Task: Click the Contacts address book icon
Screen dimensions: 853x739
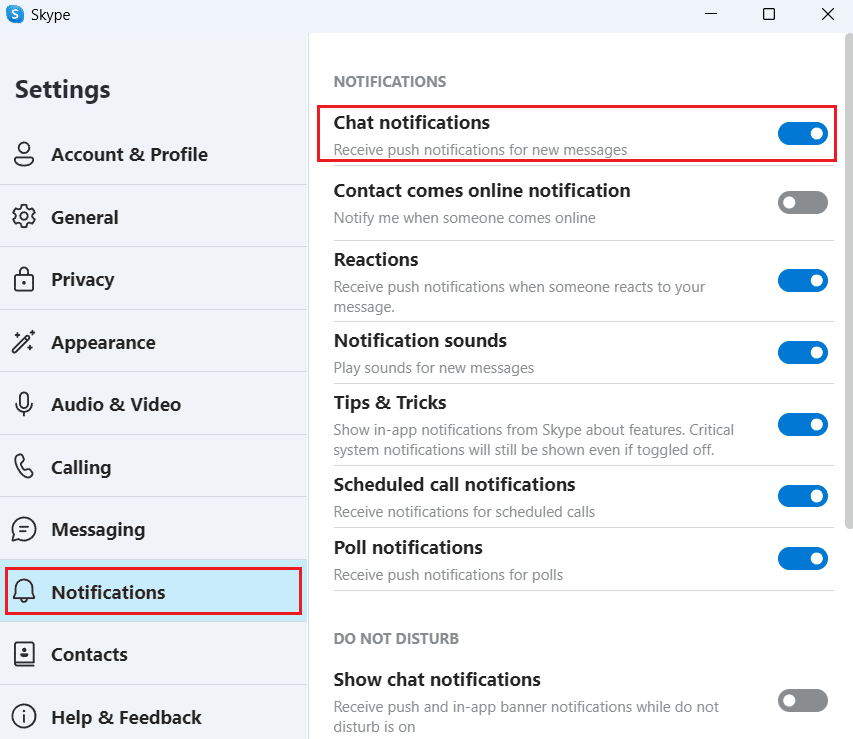Action: click(24, 654)
